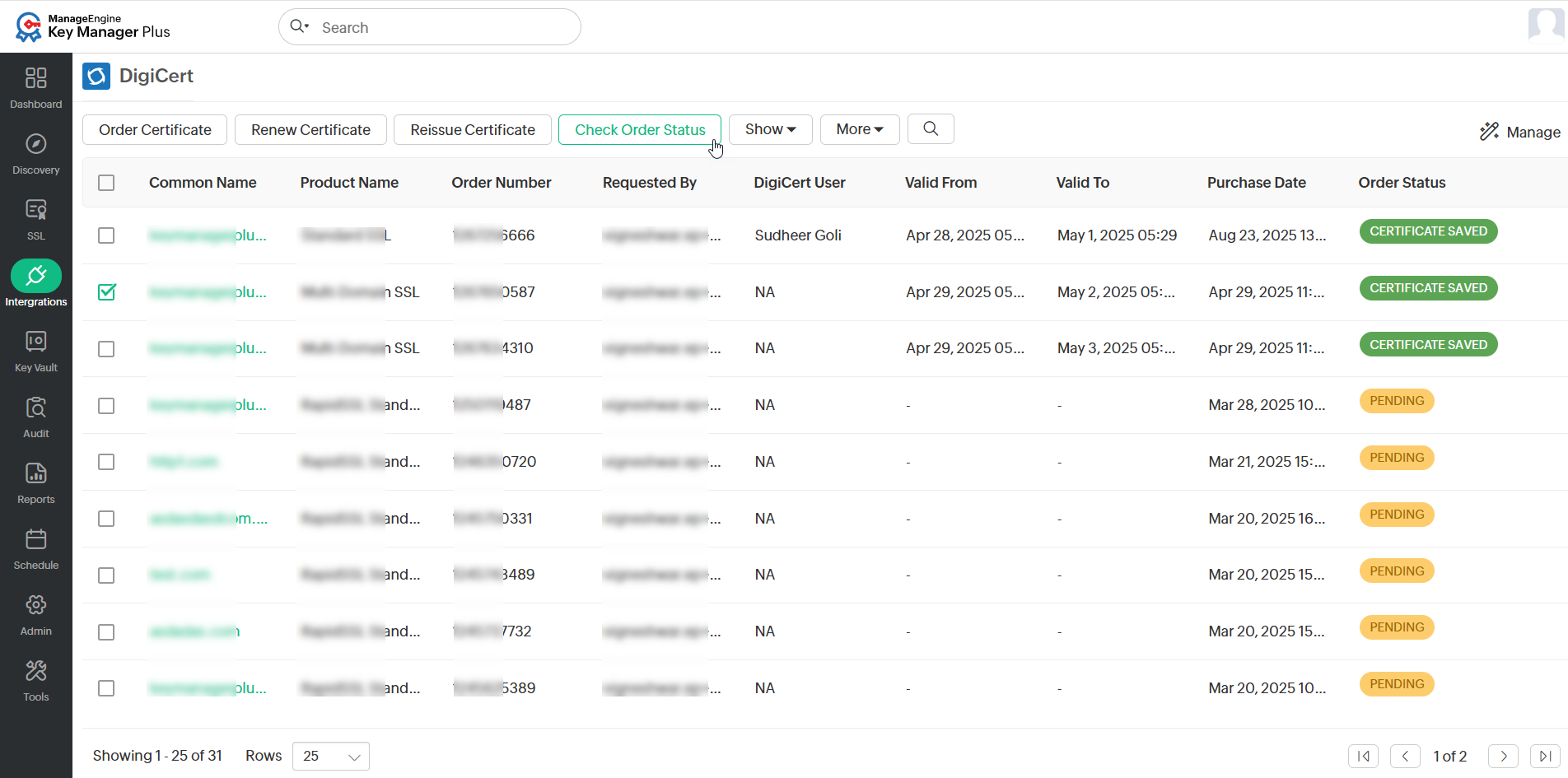Click the Product Name column header
Viewport: 1568px width, 778px height.
tap(349, 183)
